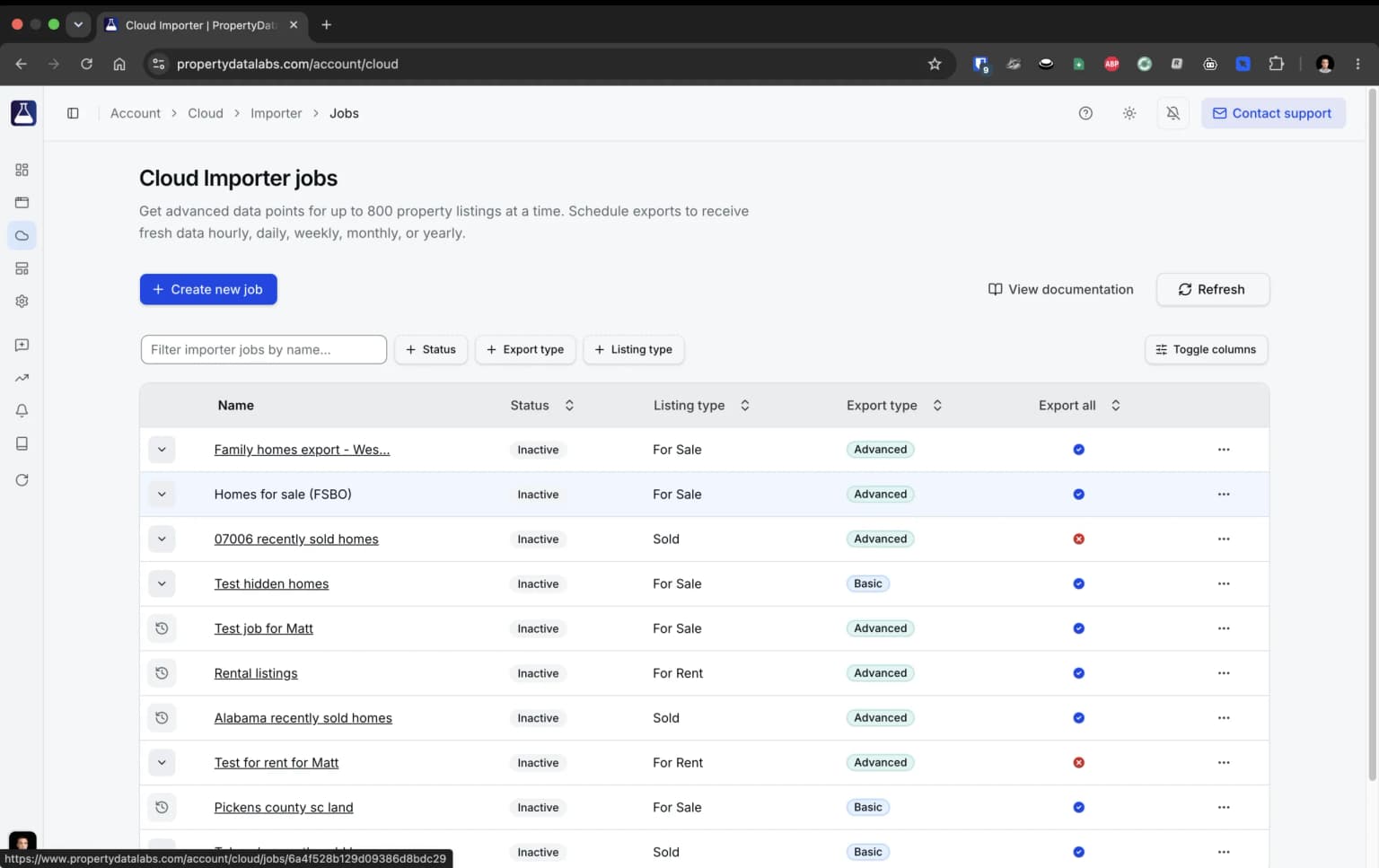
Task: Expand the Homes for sale (FSBO) row
Action: [x=162, y=495]
